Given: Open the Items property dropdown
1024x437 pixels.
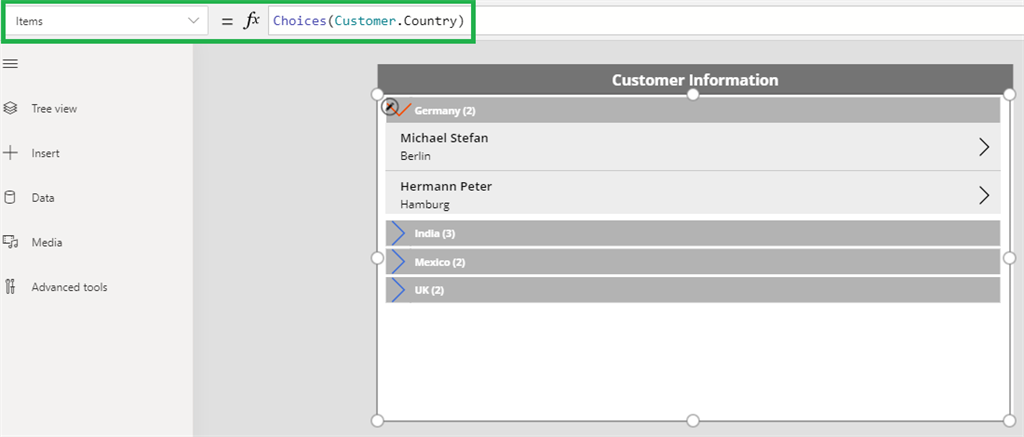Looking at the screenshot, I should pos(107,21).
